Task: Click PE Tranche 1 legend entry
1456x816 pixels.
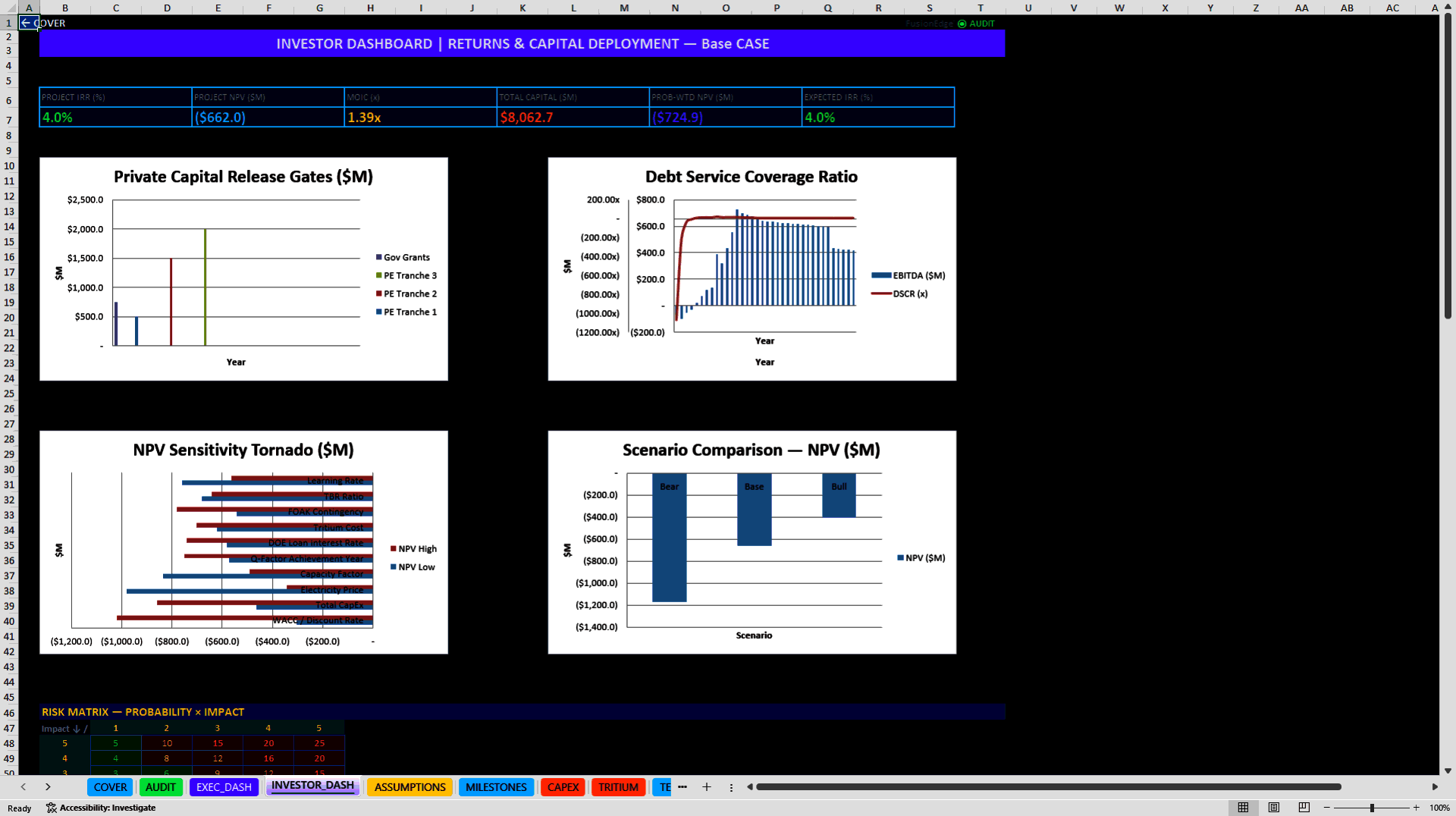Action: click(406, 312)
